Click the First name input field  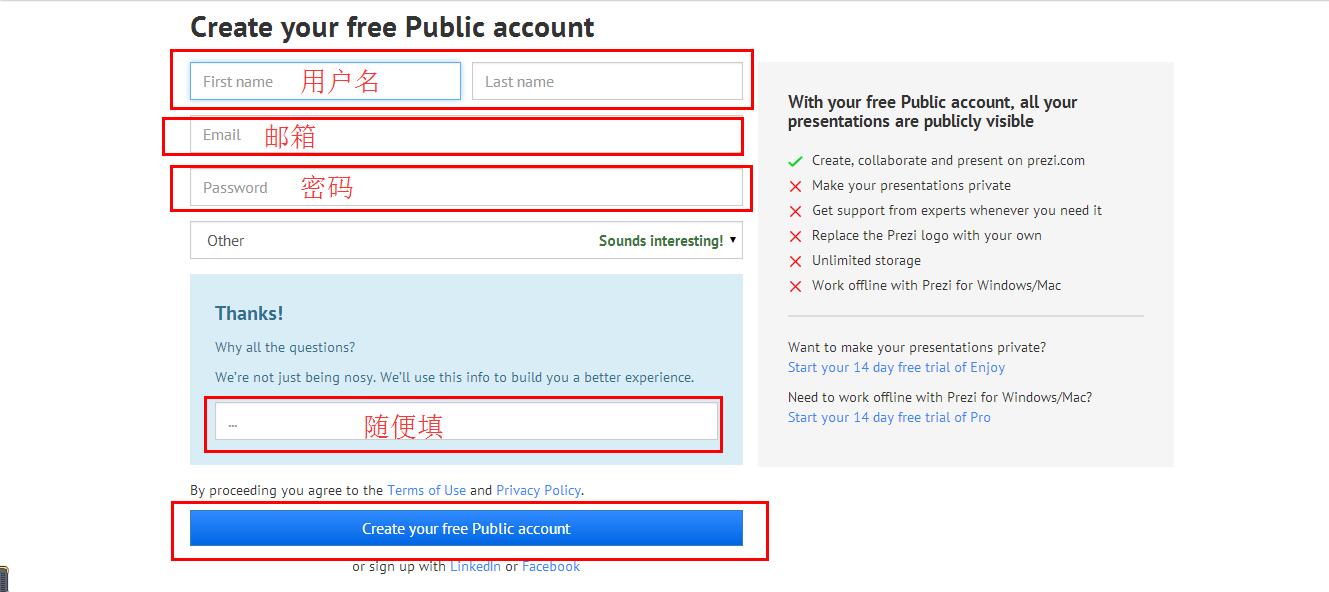325,81
